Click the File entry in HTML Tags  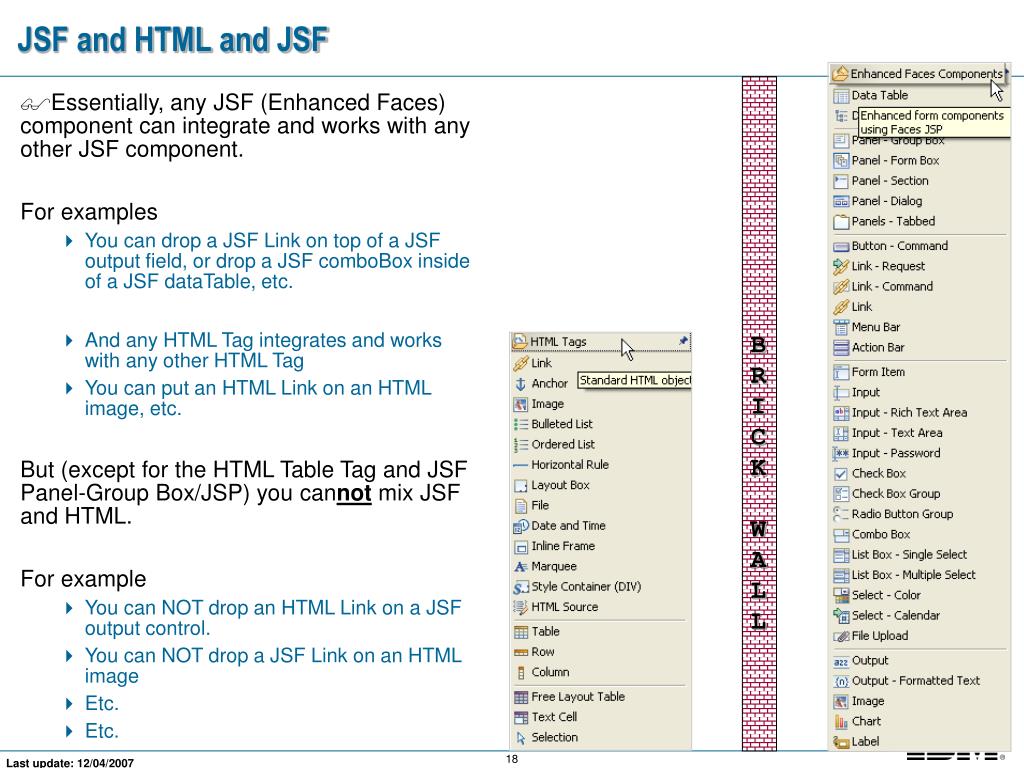click(x=532, y=505)
